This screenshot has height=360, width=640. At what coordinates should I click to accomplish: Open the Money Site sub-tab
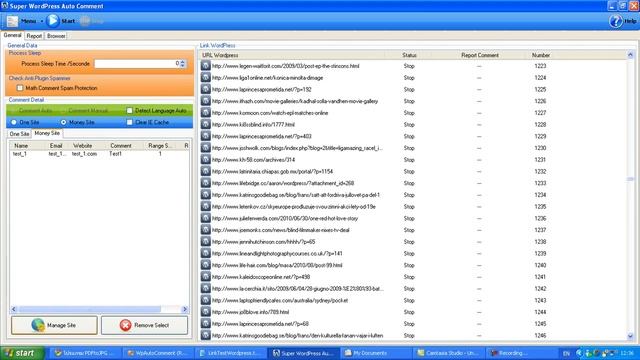(47, 133)
